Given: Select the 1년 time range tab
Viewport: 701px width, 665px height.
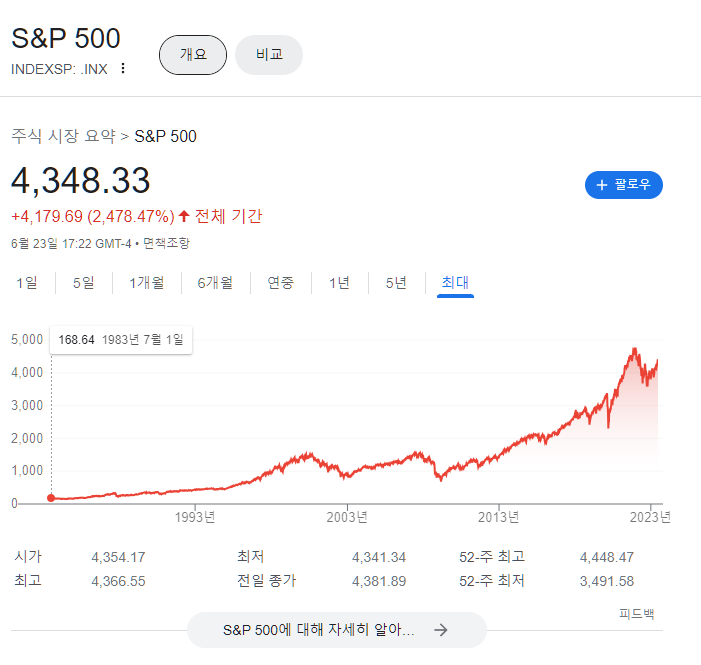Looking at the screenshot, I should coord(339,283).
